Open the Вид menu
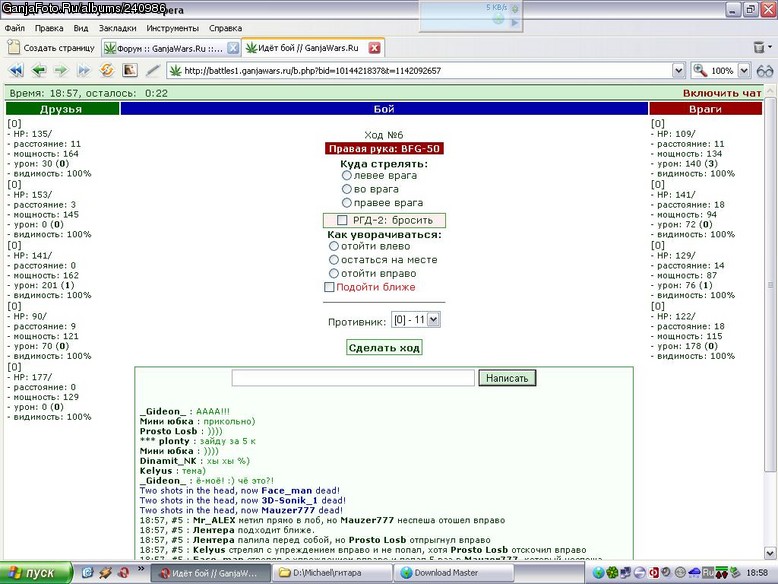Image resolution: width=778 pixels, height=584 pixels. (80, 28)
